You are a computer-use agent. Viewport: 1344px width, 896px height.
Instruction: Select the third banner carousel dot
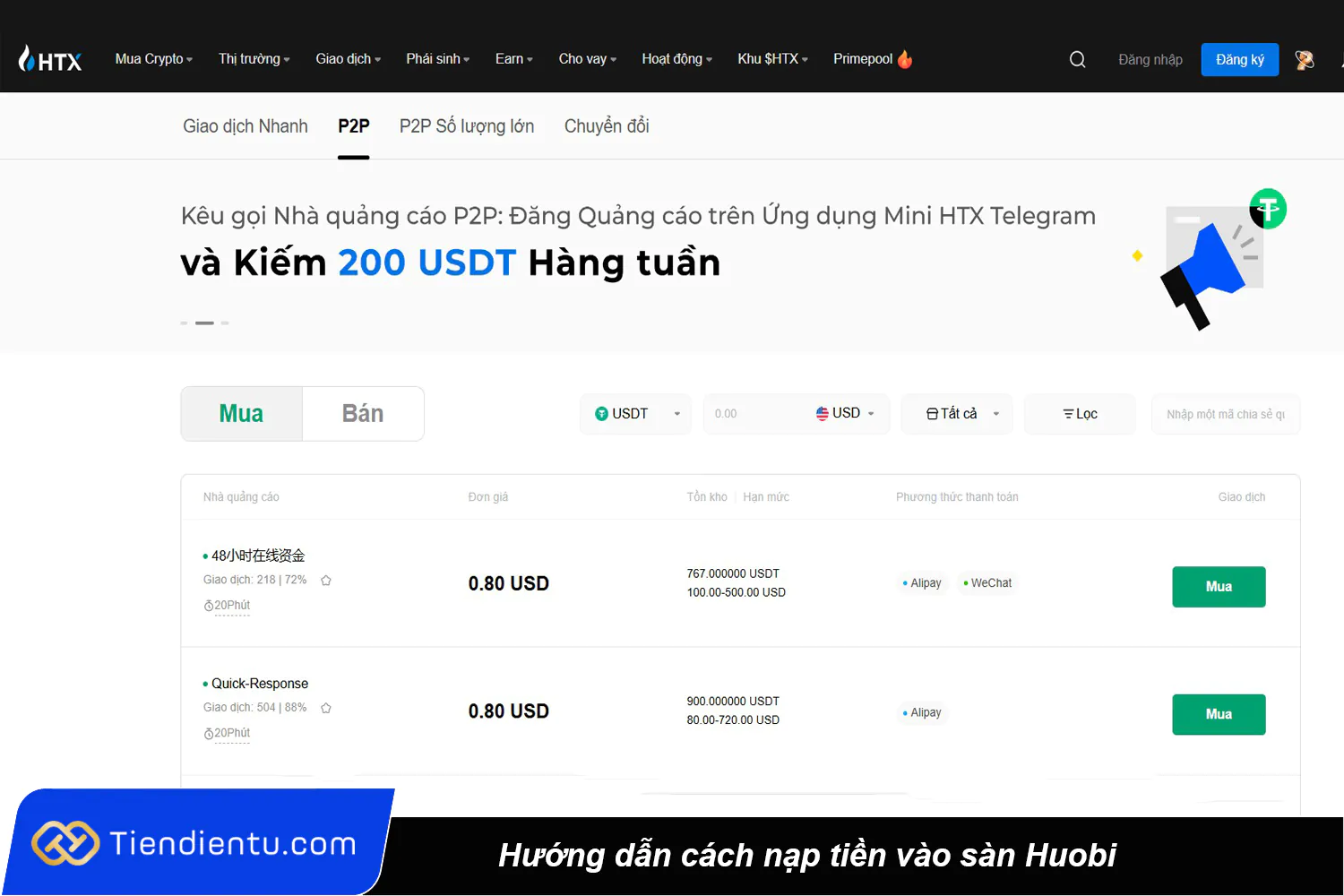click(225, 323)
